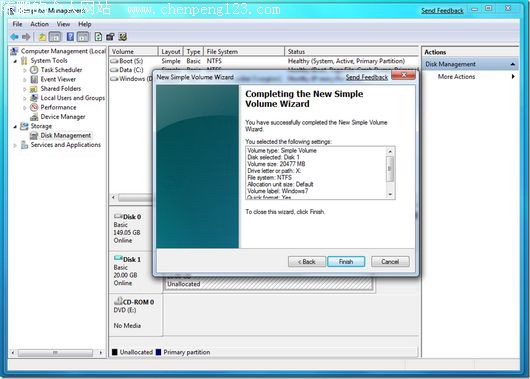Open the More Actions submenu arrow

pyautogui.click(x=513, y=76)
